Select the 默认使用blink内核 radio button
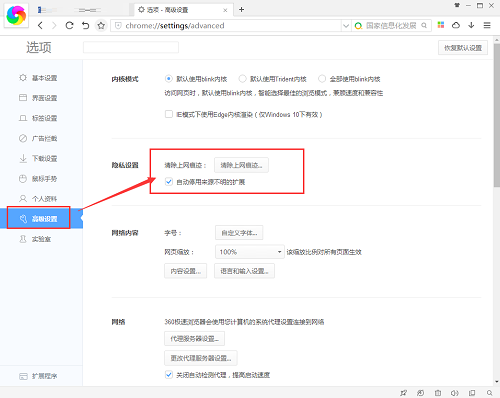 (x=169, y=79)
